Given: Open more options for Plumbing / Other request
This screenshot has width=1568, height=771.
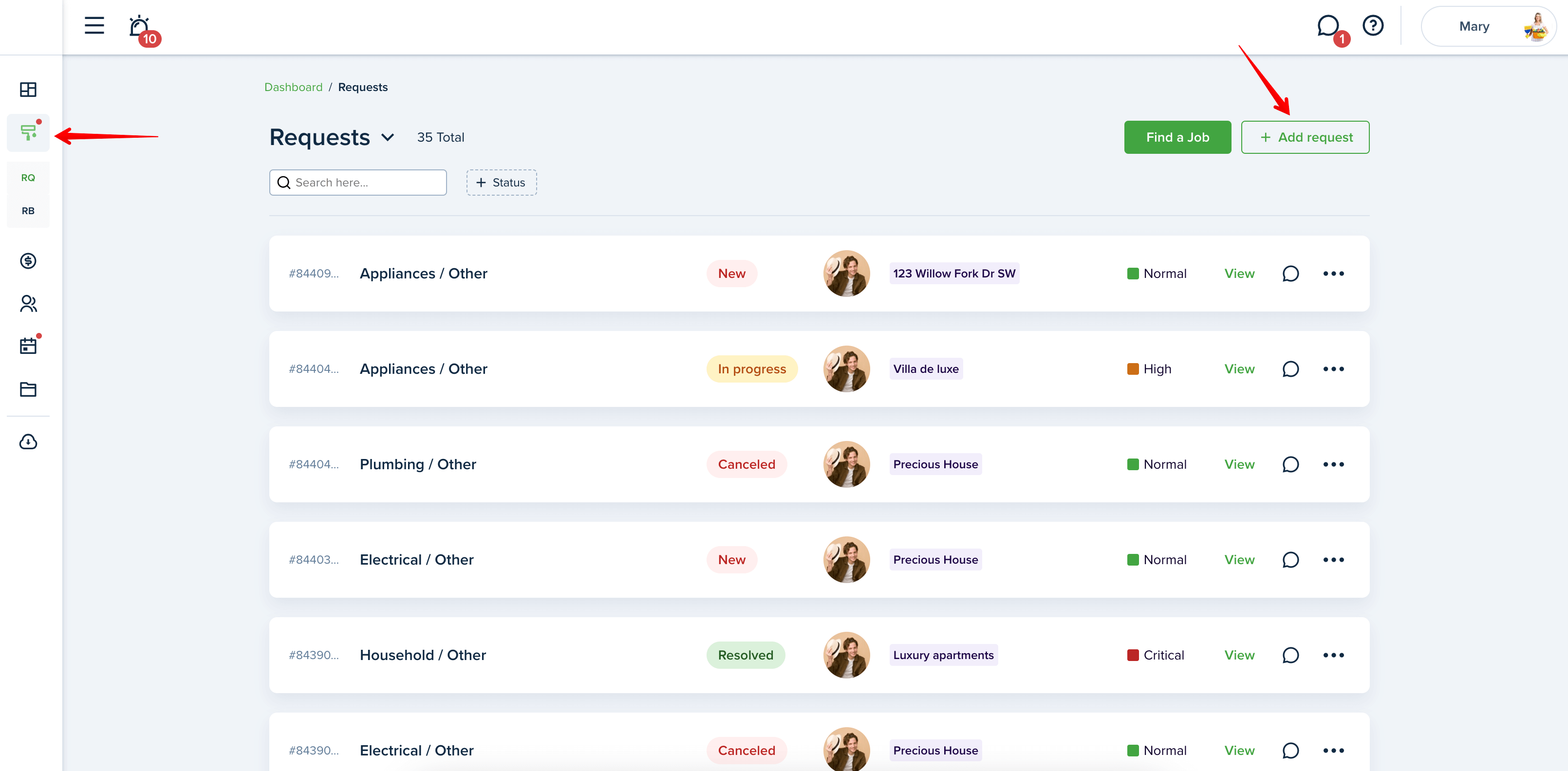Looking at the screenshot, I should click(x=1334, y=464).
